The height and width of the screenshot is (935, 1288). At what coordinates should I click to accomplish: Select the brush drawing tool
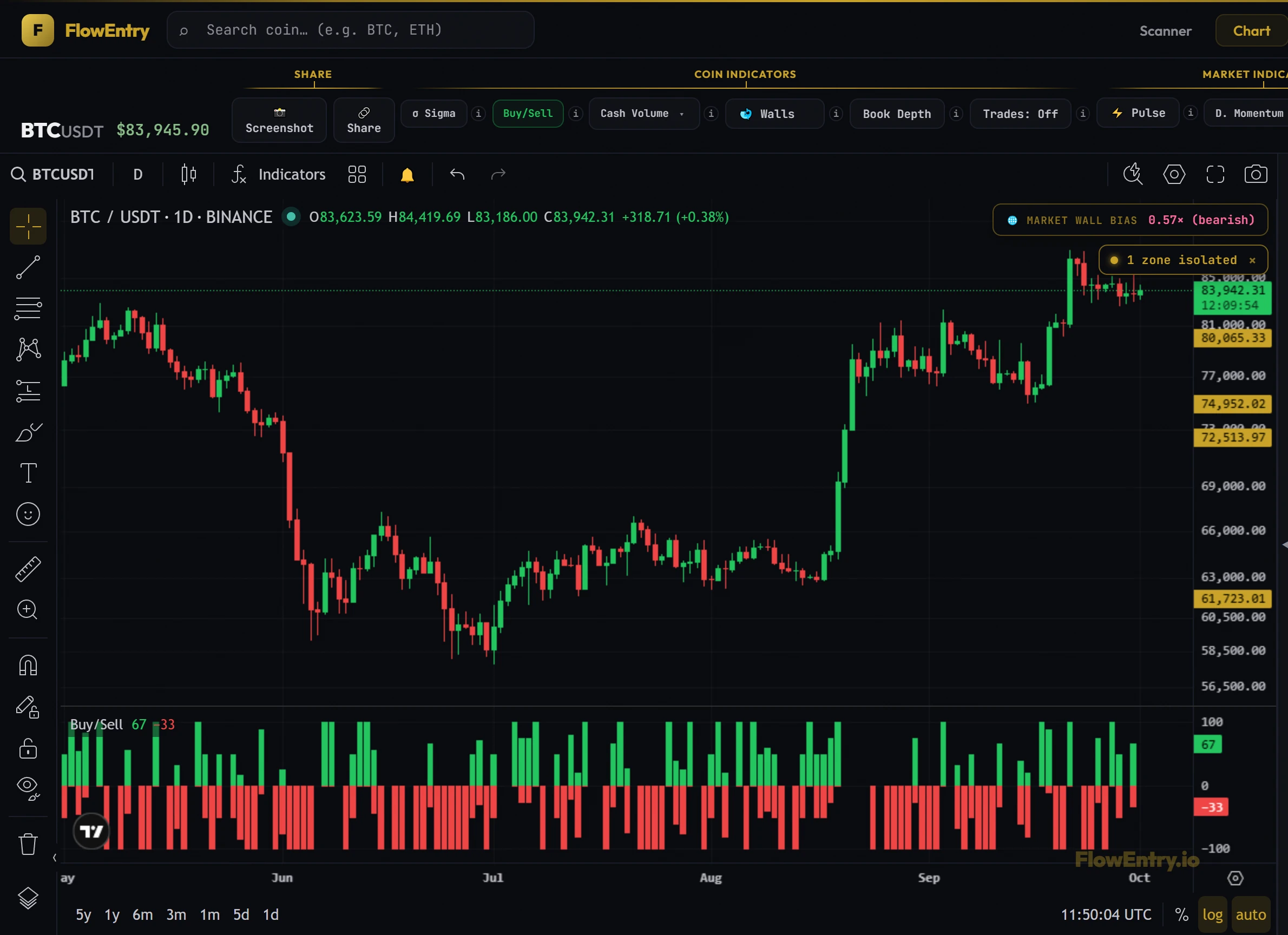coord(28,432)
